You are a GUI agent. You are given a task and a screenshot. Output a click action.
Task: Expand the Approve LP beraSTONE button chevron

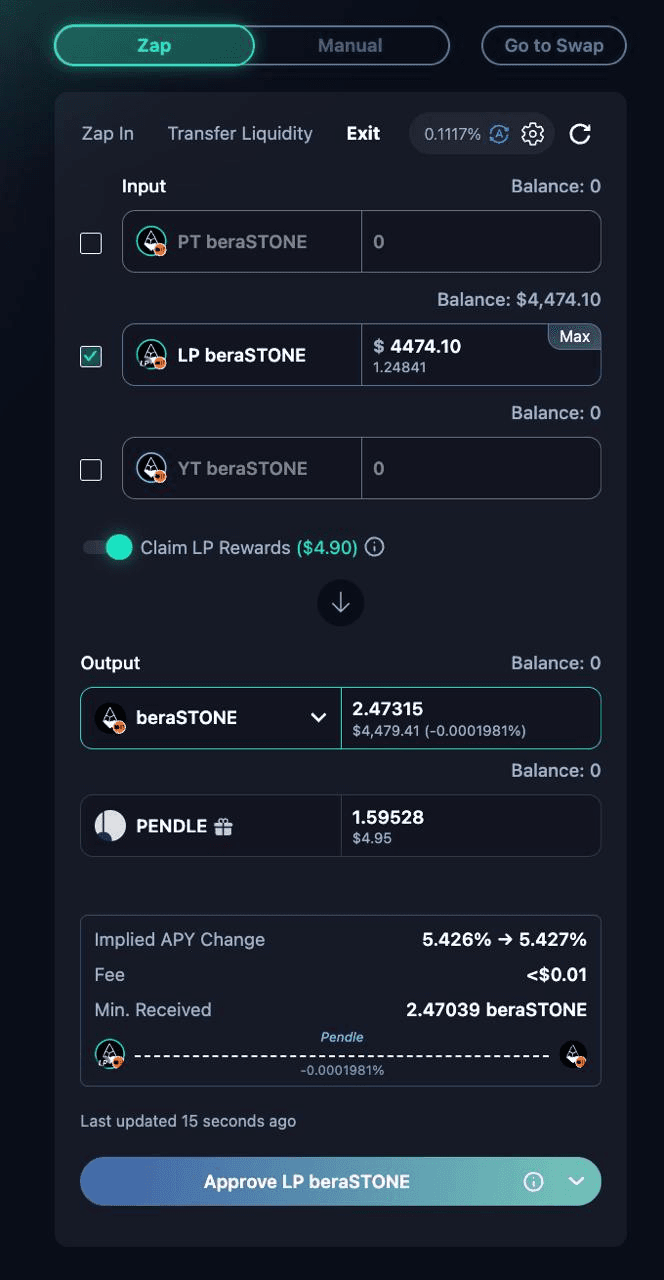577,1181
